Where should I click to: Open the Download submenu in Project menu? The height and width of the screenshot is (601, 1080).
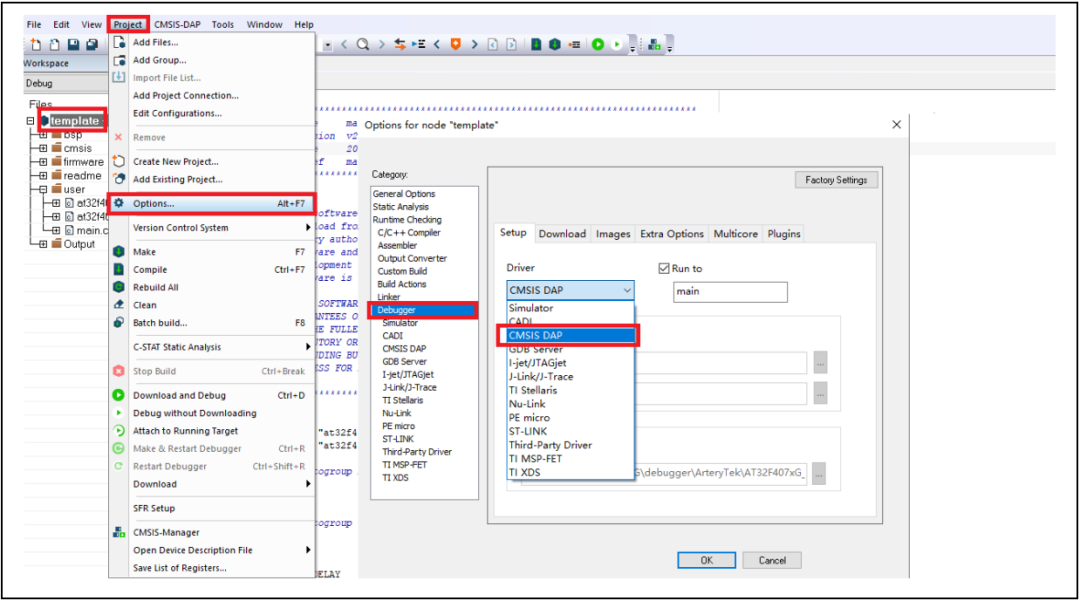pos(212,484)
